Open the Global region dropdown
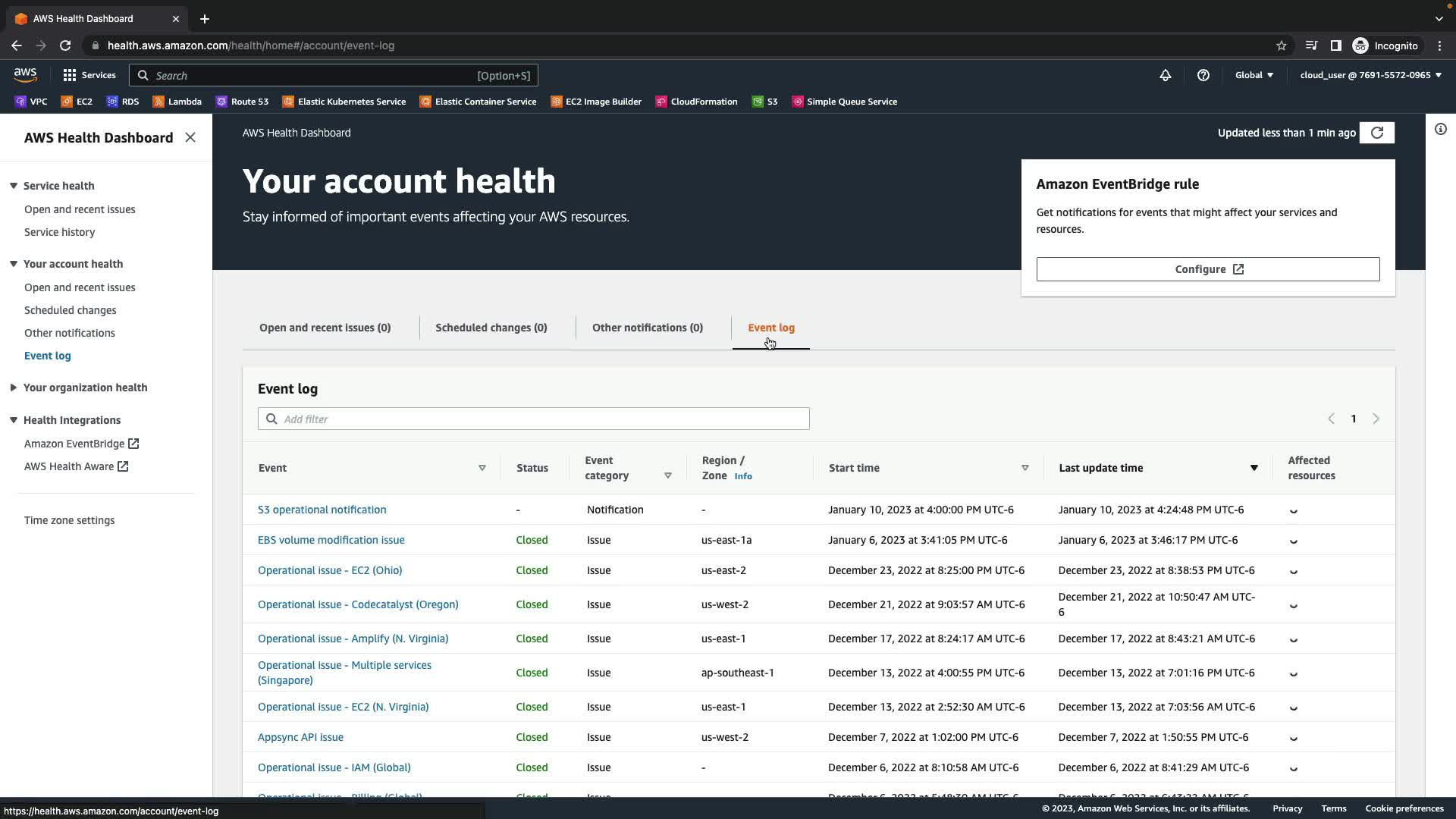The height and width of the screenshot is (819, 1456). [1254, 75]
